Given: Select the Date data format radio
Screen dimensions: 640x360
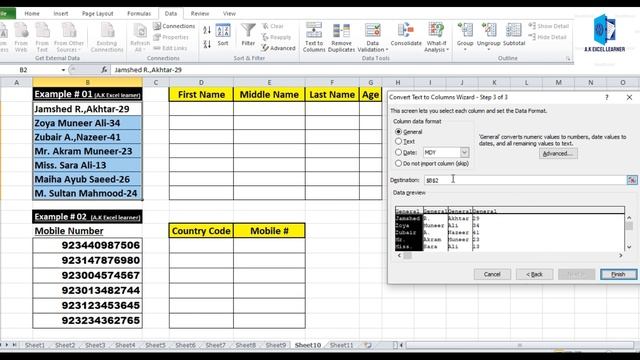Looking at the screenshot, I should (398, 152).
